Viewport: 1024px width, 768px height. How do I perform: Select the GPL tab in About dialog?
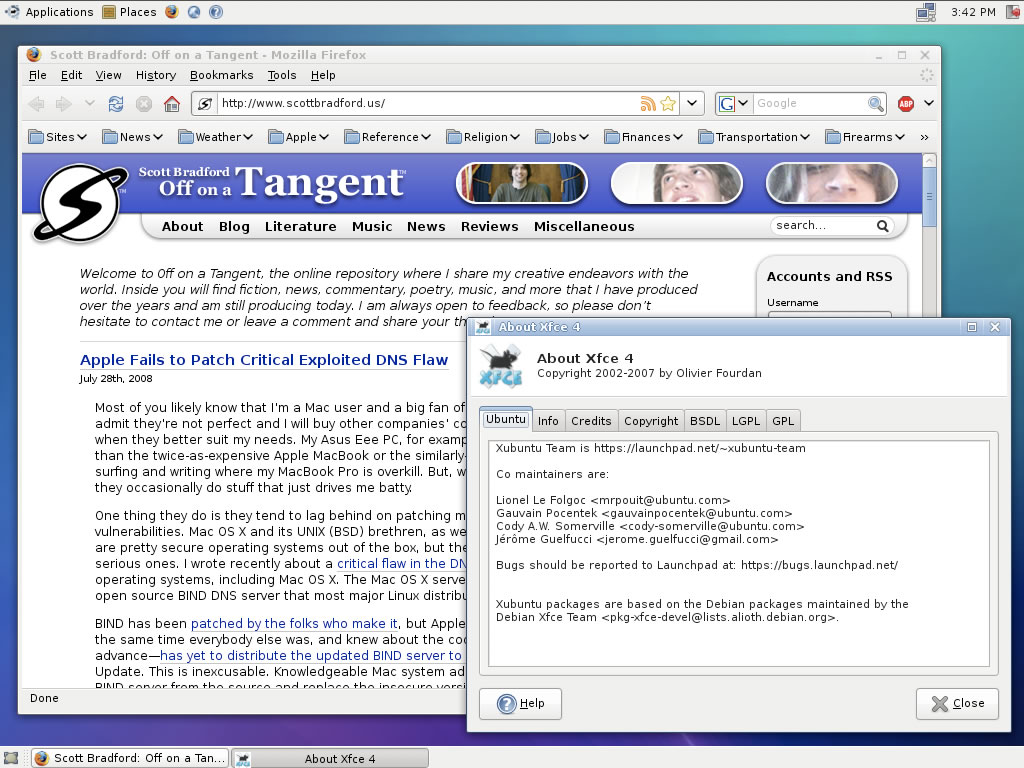[x=782, y=421]
